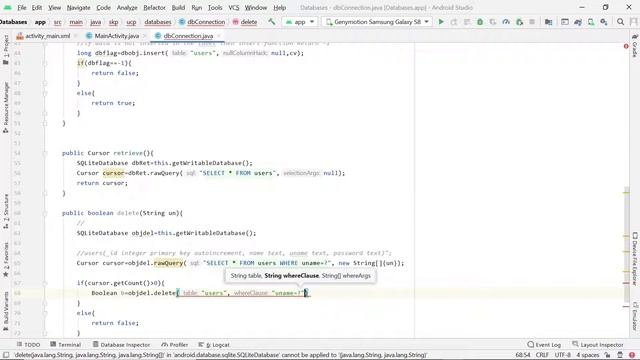Open the SDK Manager icon
Image resolution: width=640 pixels, height=360 pixels.
pyautogui.click(x=604, y=22)
